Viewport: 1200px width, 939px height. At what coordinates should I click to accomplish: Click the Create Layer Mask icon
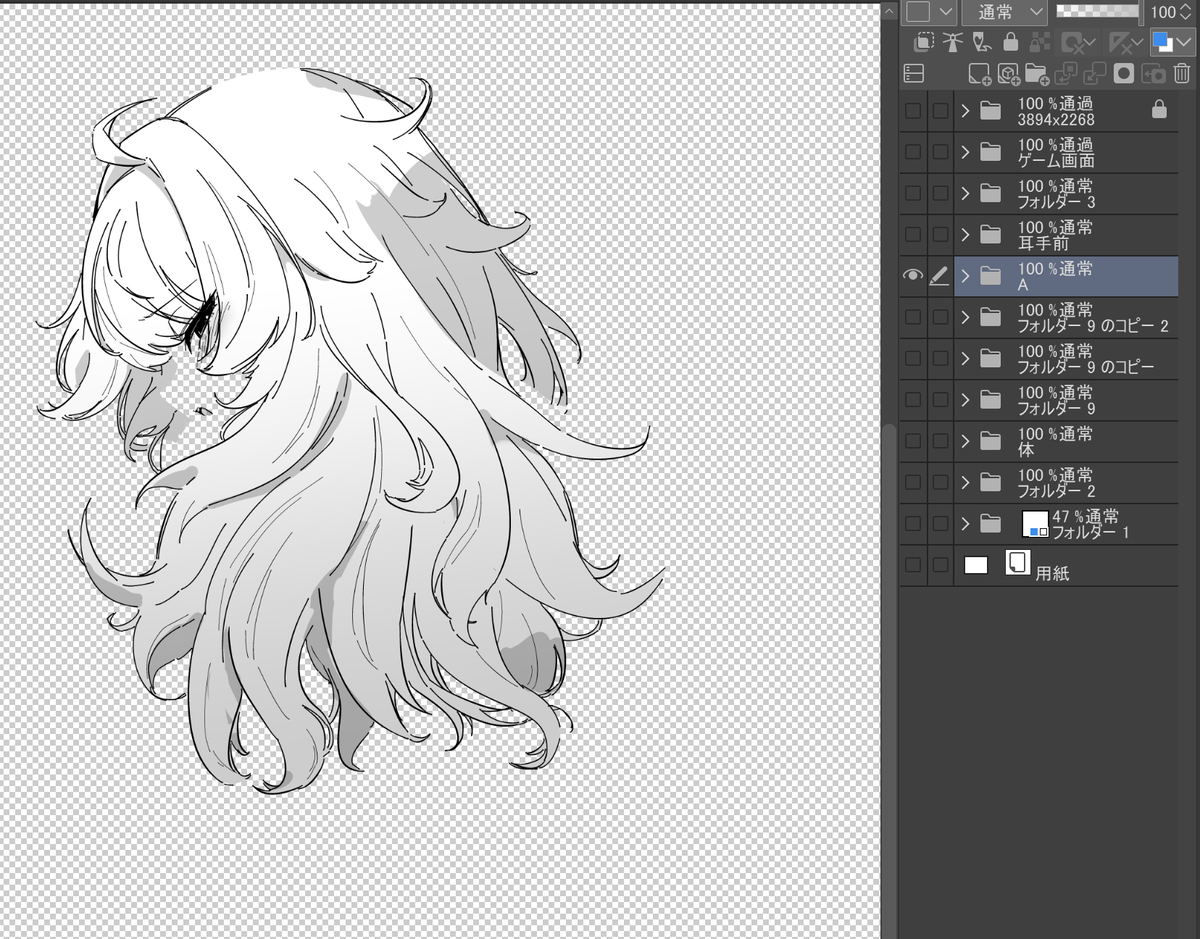[x=1124, y=73]
